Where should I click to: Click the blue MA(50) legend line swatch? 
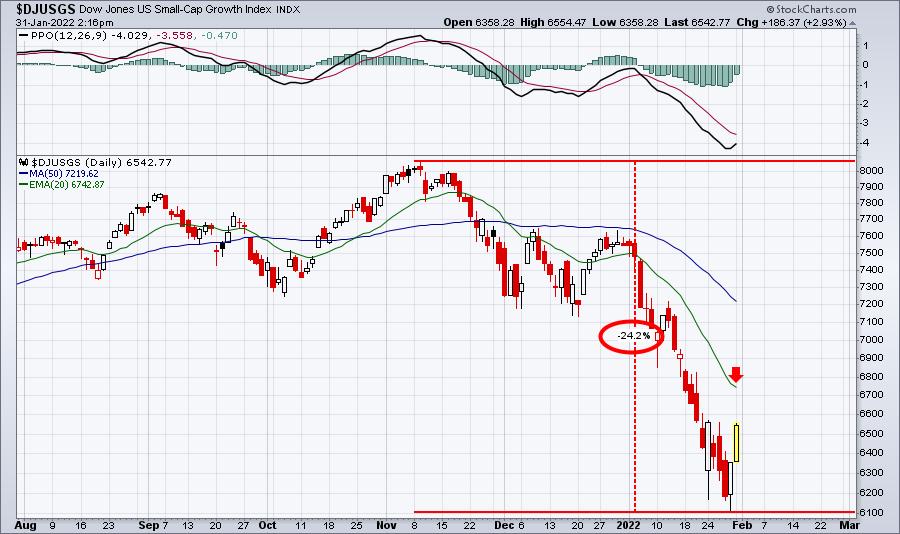point(24,173)
